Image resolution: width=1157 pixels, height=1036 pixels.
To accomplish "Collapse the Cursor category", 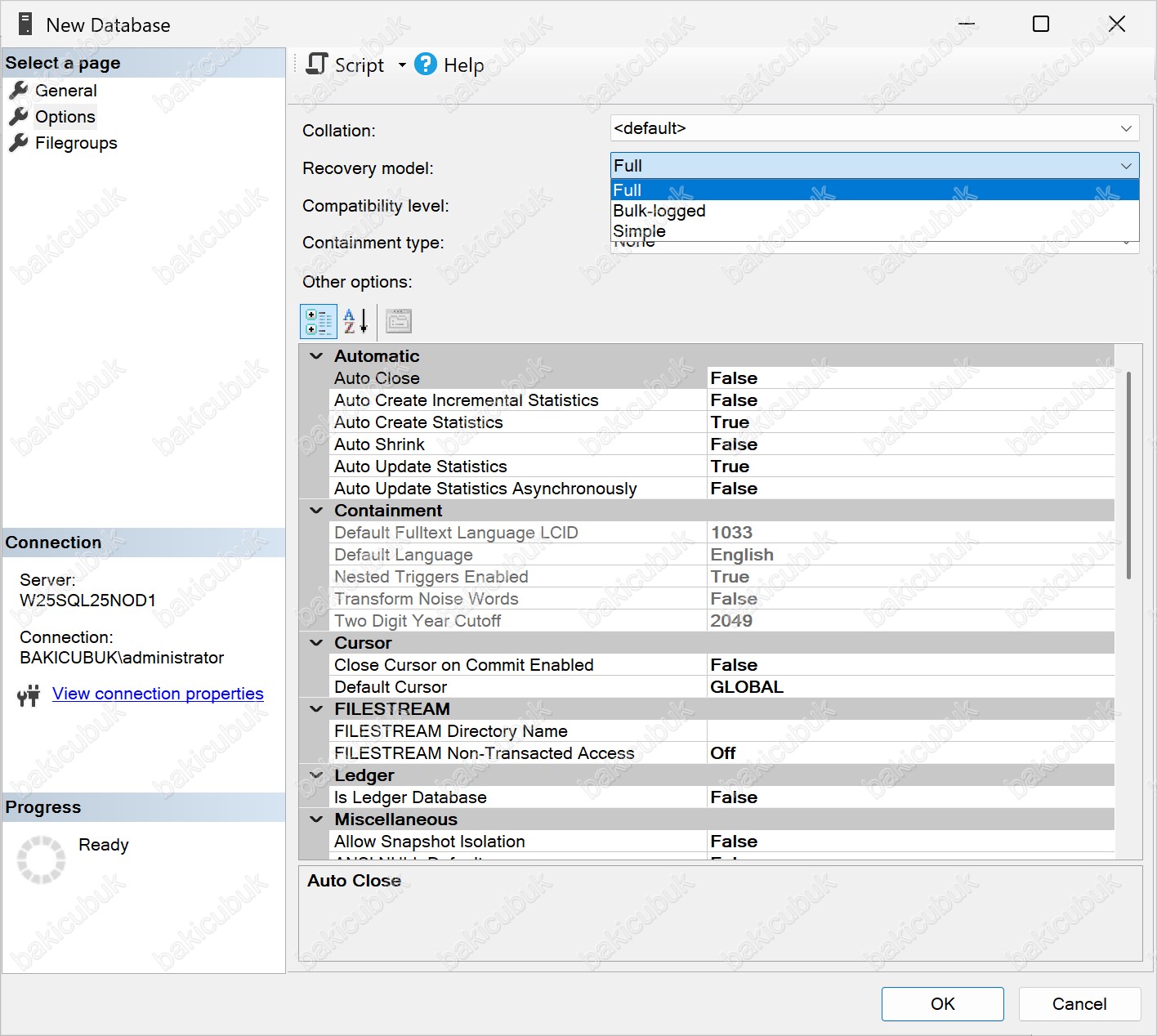I will pyautogui.click(x=316, y=643).
